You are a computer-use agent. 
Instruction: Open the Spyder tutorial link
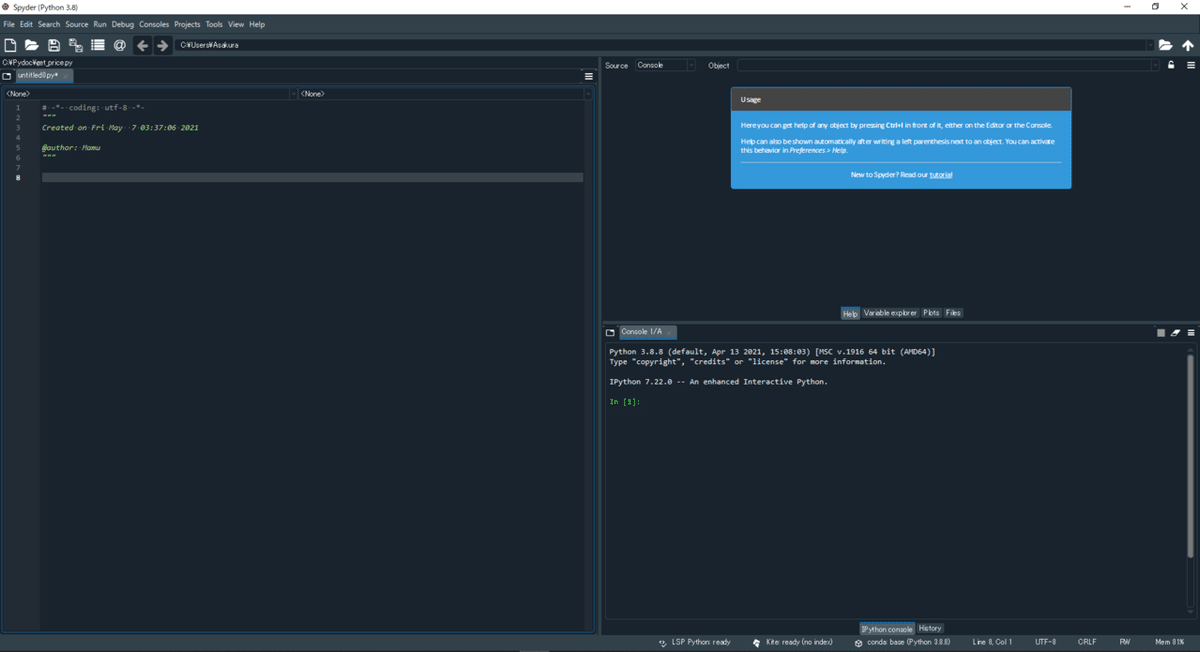coord(941,175)
